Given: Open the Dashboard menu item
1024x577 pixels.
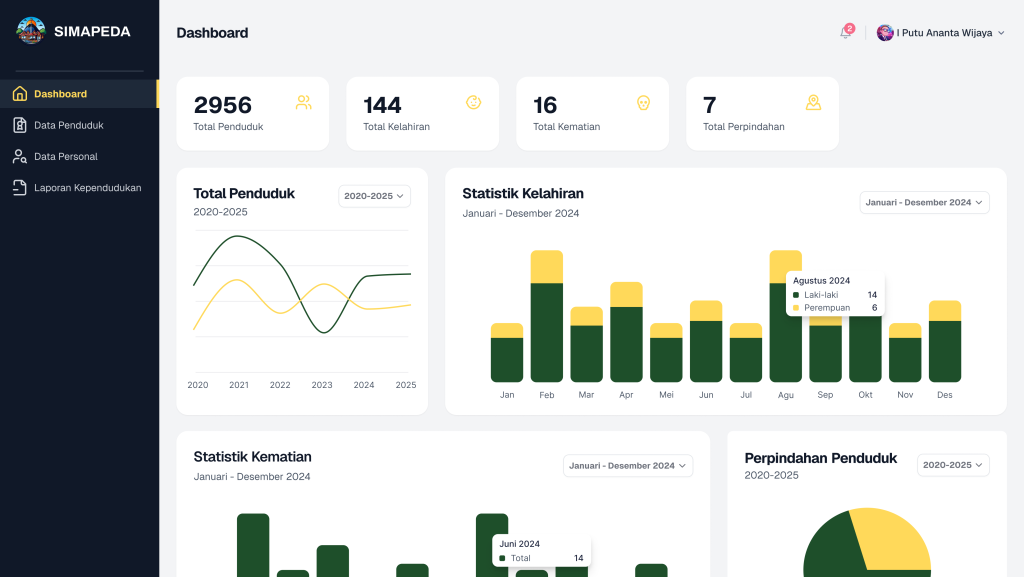Looking at the screenshot, I should pyautogui.click(x=79, y=93).
